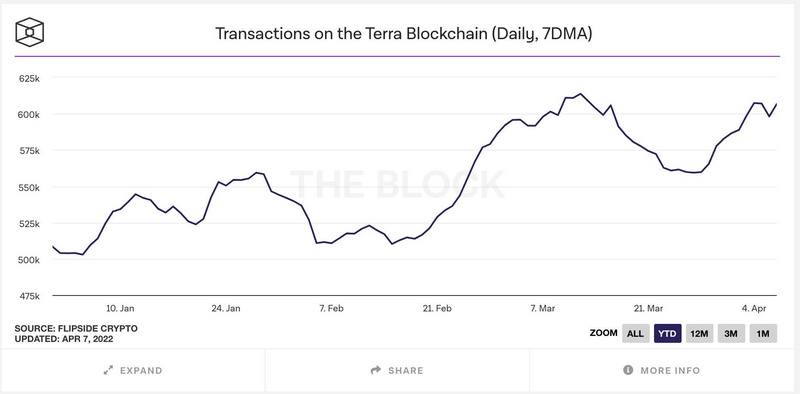Click the Source: Flipside Crypto text
Viewport: 800px width, 394px height.
pyautogui.click(x=76, y=328)
